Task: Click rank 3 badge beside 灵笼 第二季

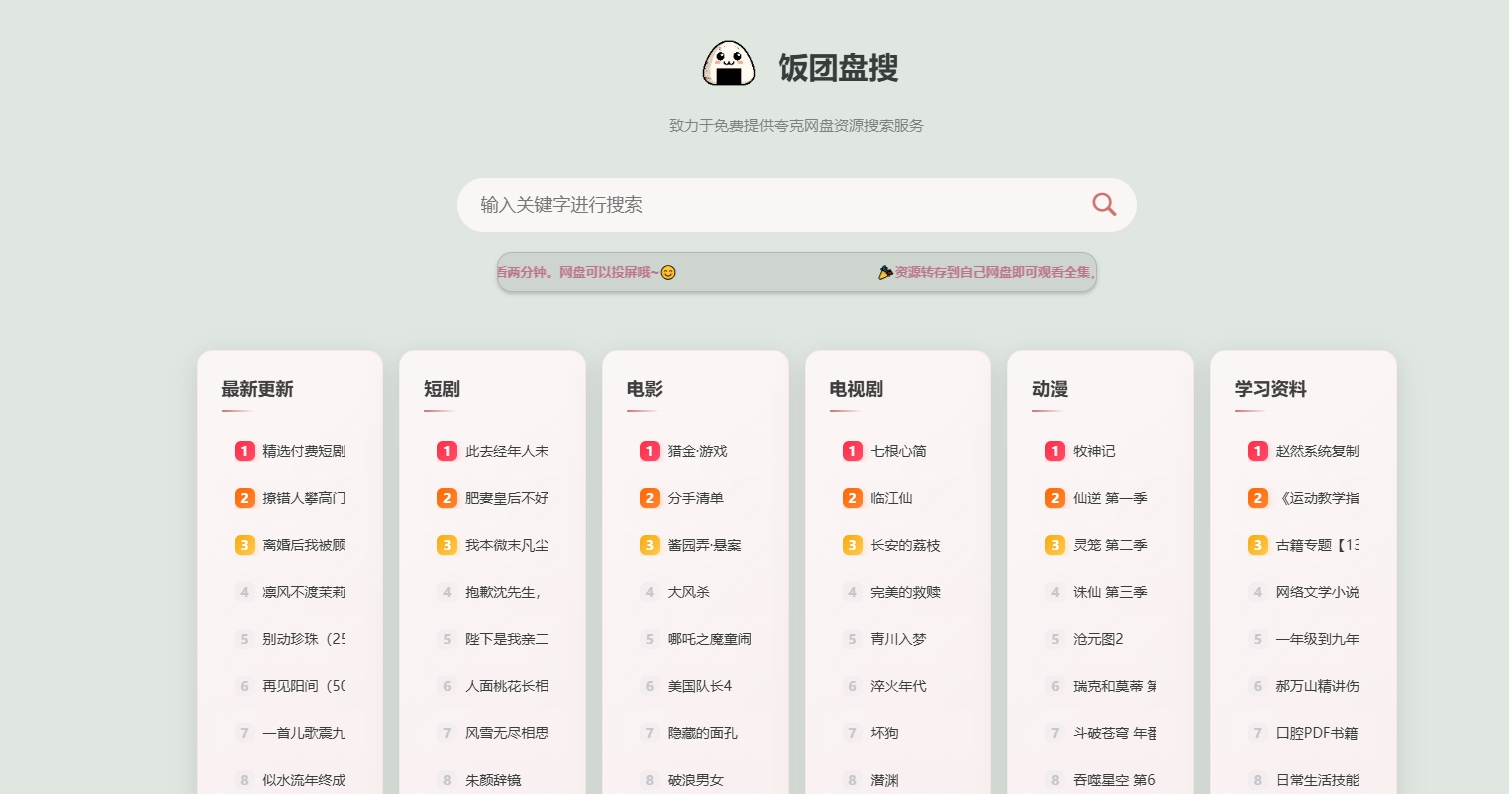Action: click(x=1054, y=545)
